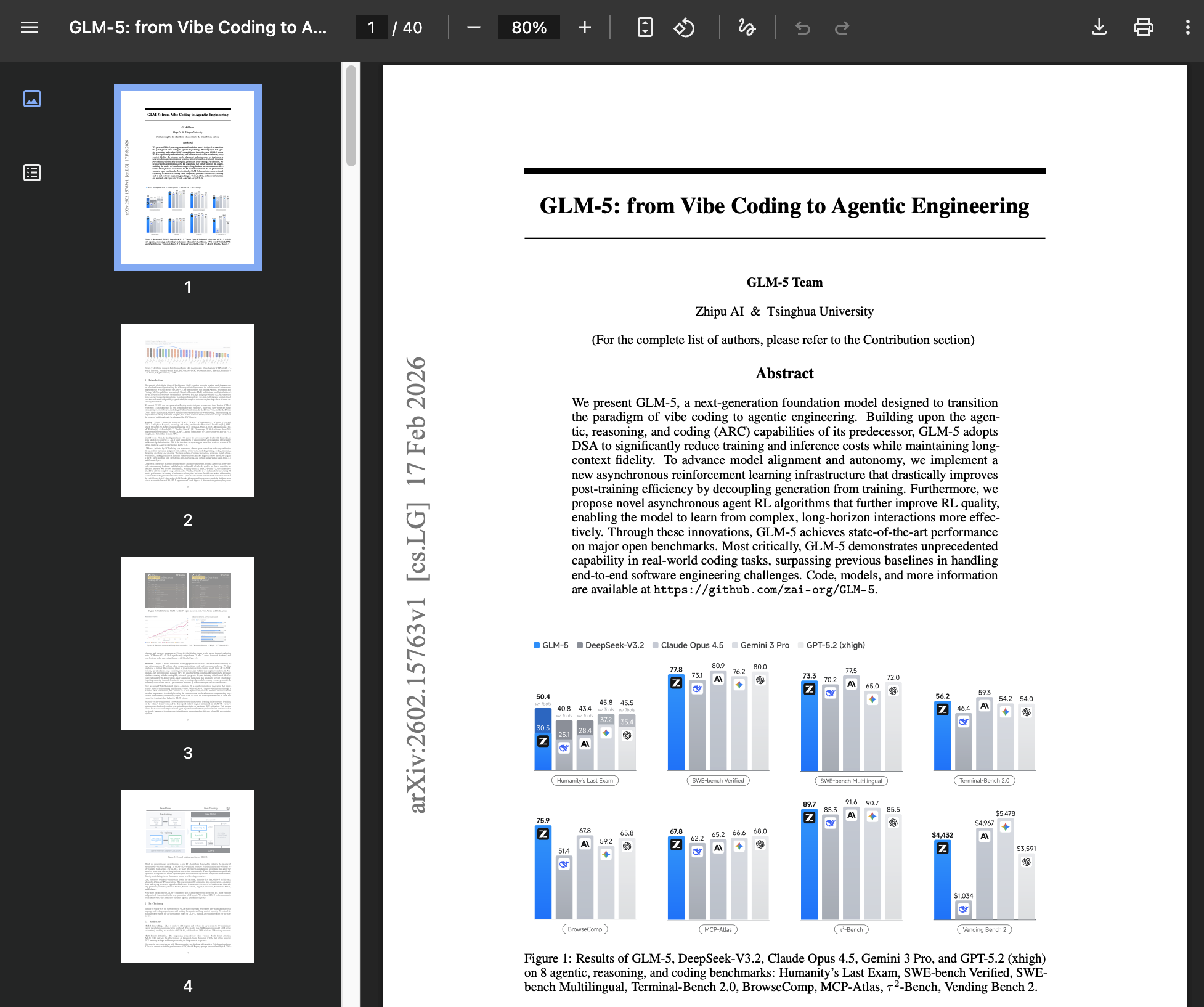Click the GitHub zai-org/GLM-5 link
Image resolution: width=1204 pixels, height=1007 pixels.
tap(763, 590)
